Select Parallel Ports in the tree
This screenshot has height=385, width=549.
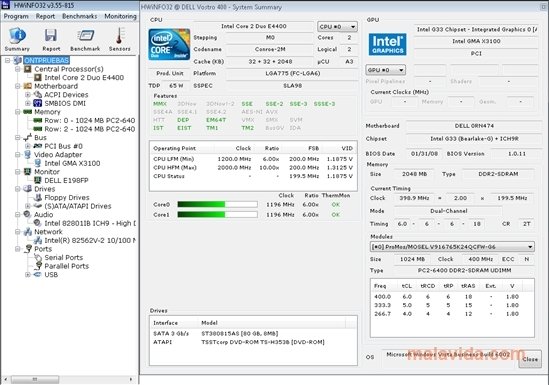point(67,266)
